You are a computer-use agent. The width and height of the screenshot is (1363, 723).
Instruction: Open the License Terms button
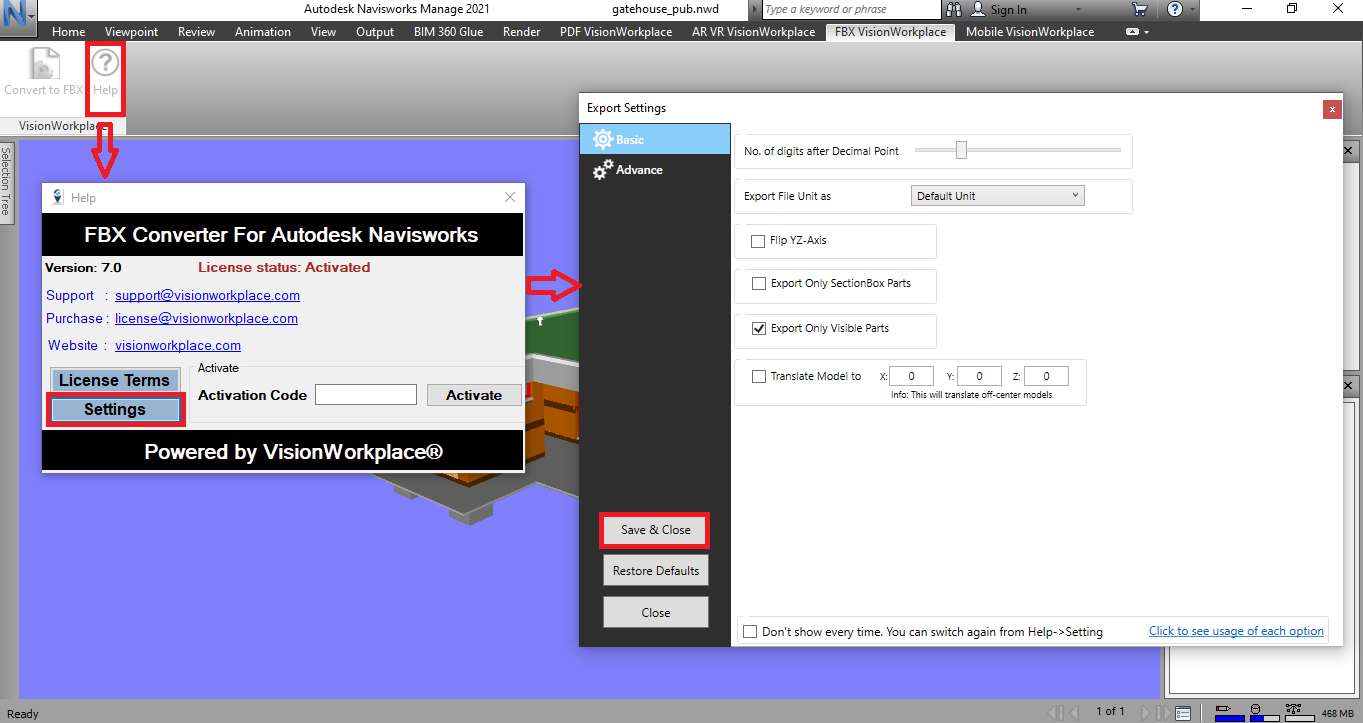[x=115, y=380]
